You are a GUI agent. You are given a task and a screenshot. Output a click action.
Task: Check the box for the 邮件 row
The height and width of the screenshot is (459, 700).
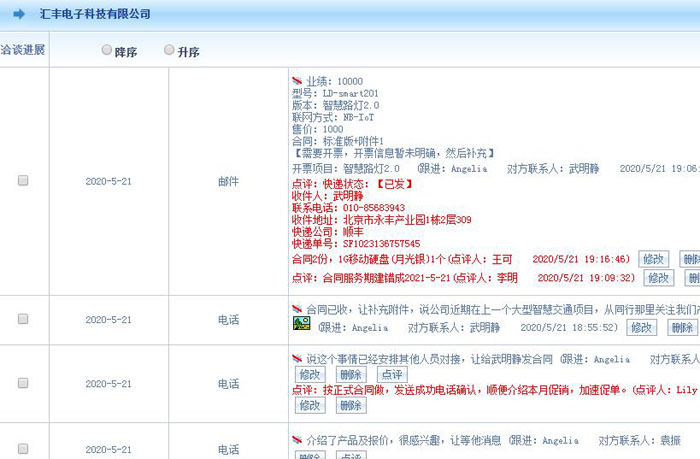23,181
